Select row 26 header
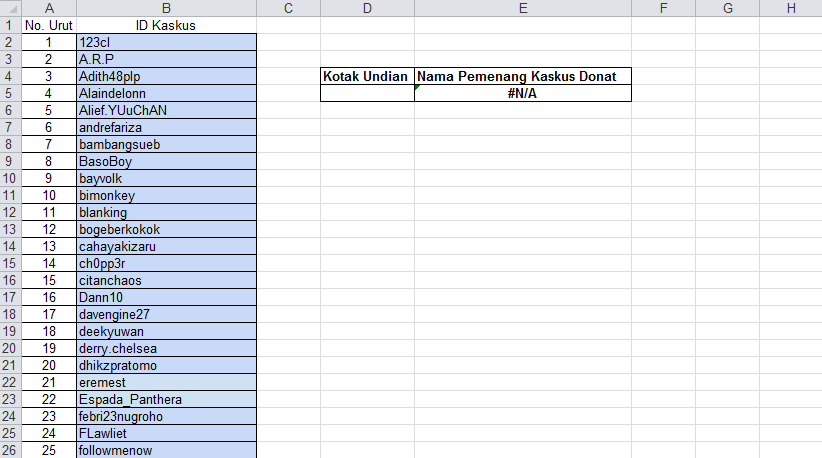This screenshot has height=458, width=822. [x=10, y=450]
